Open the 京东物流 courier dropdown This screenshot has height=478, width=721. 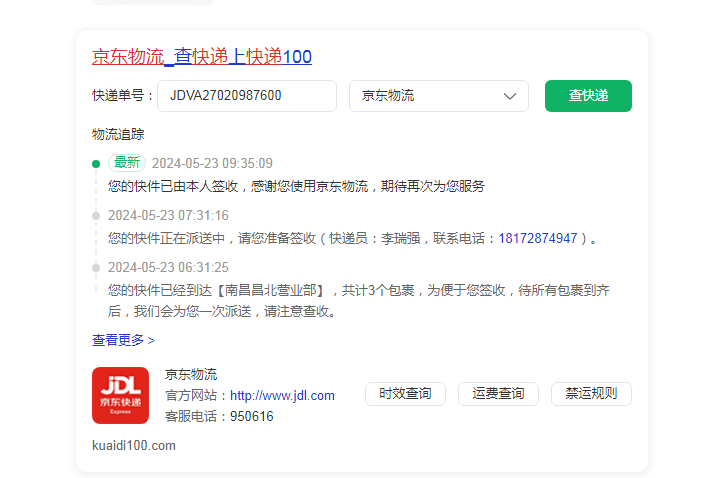(439, 96)
